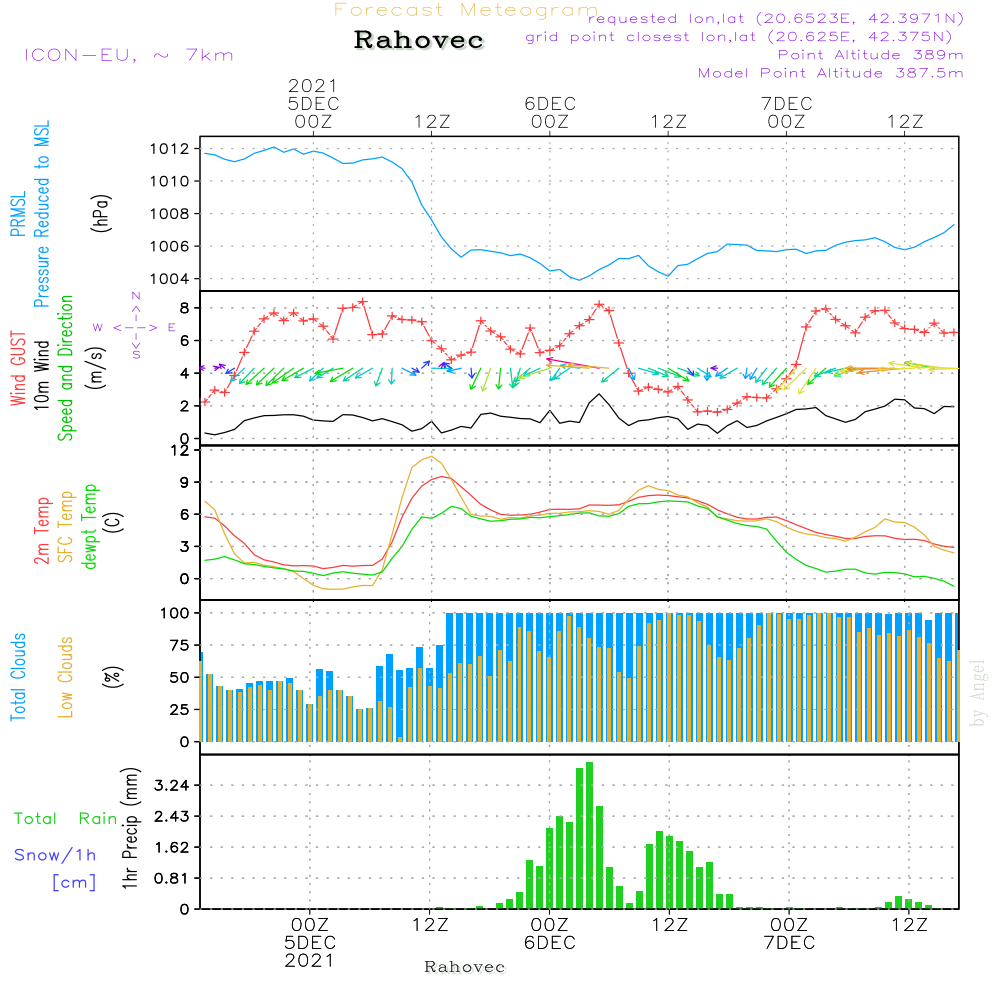Image resolution: width=1000 pixels, height=1000 pixels.
Task: Click the Total Rain legend label
Action: (65, 819)
